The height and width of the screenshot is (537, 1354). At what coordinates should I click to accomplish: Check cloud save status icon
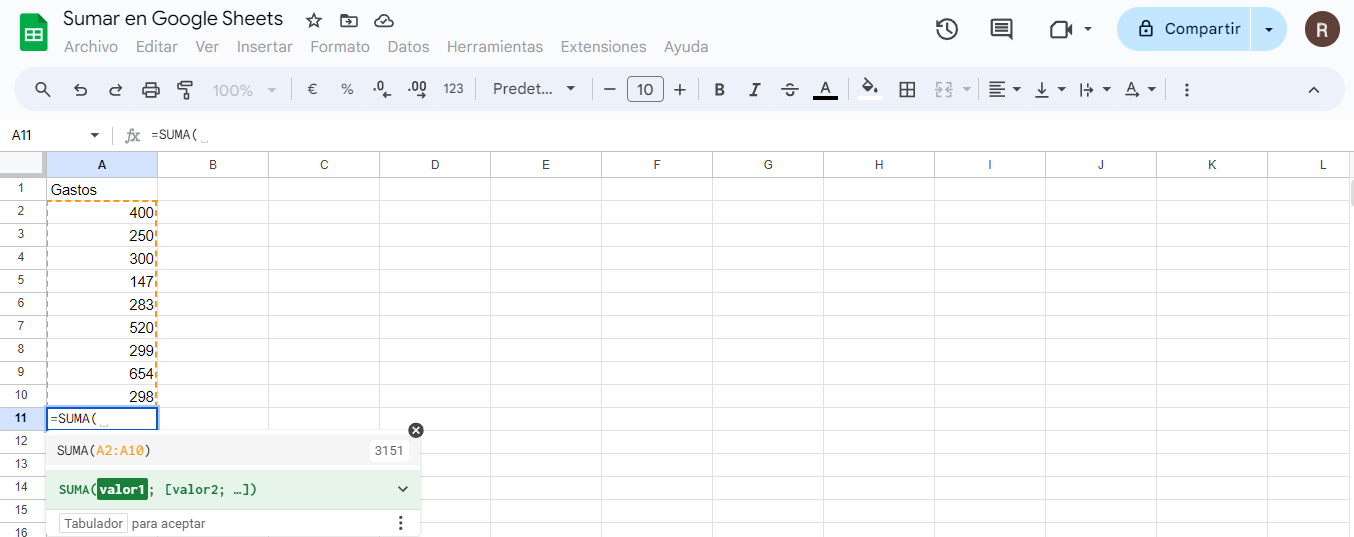coord(383,21)
